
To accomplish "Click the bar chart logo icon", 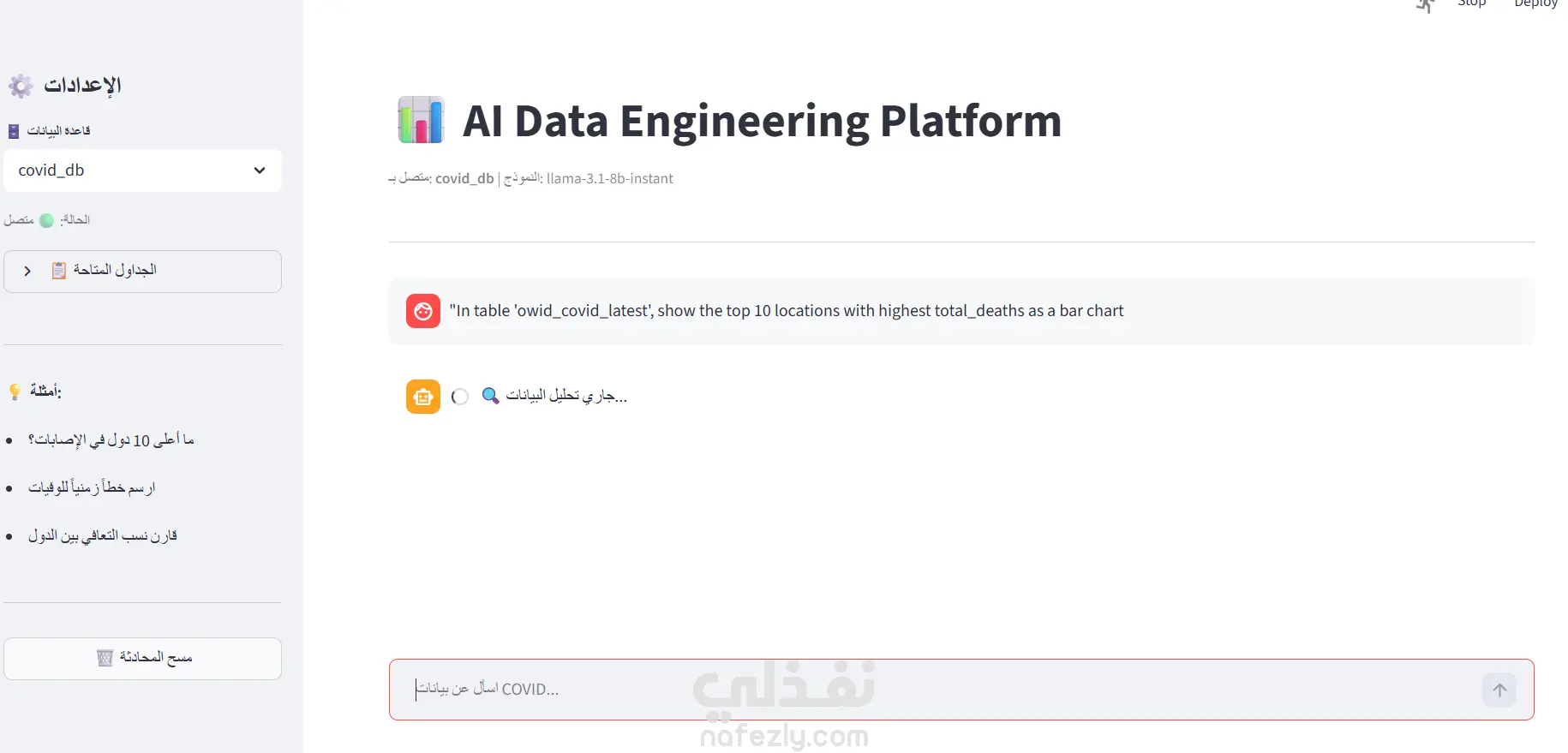I will pos(421,120).
